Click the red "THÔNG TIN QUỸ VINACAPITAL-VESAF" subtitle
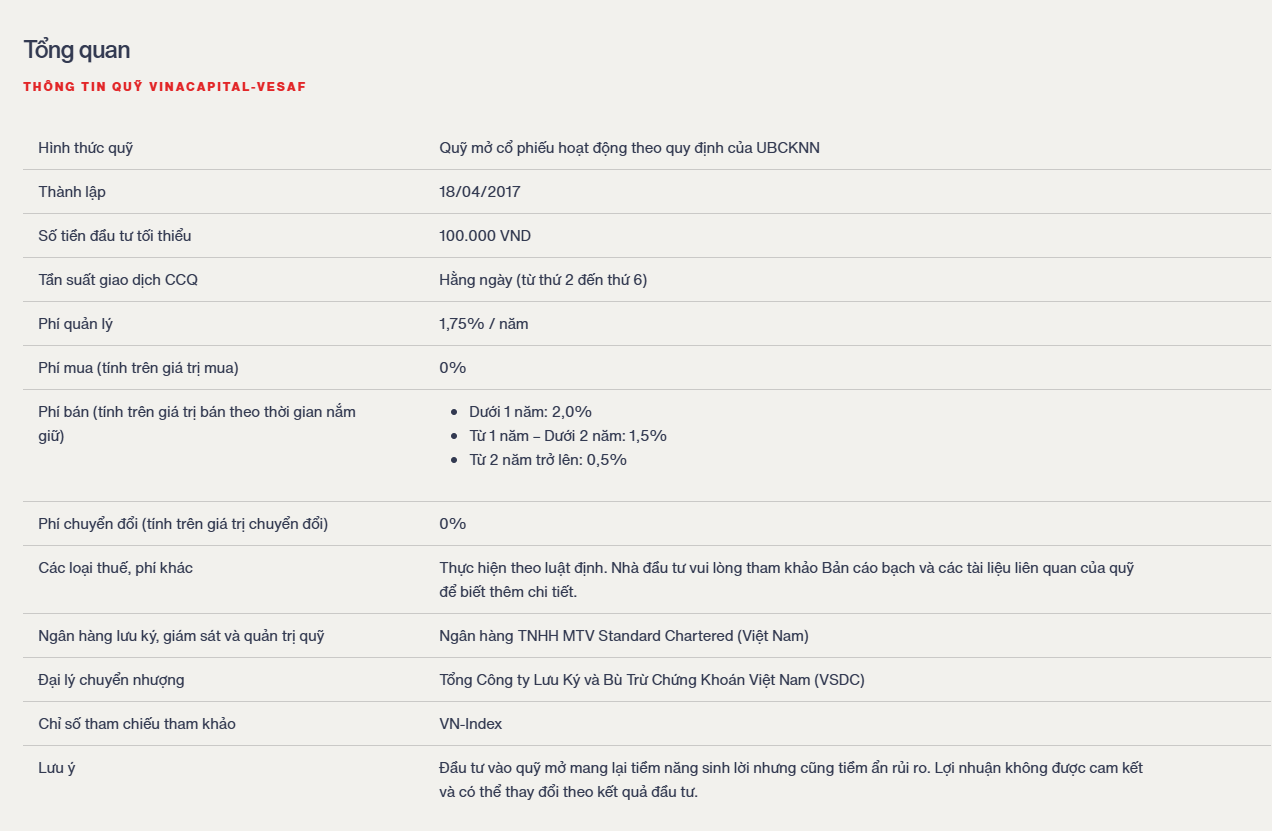This screenshot has width=1272, height=831. [x=165, y=87]
